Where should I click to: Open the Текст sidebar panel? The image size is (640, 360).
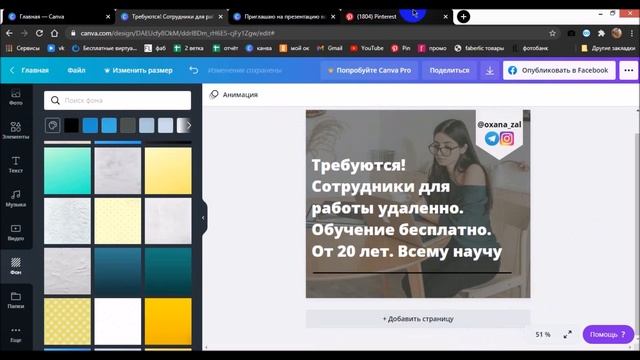coord(16,164)
